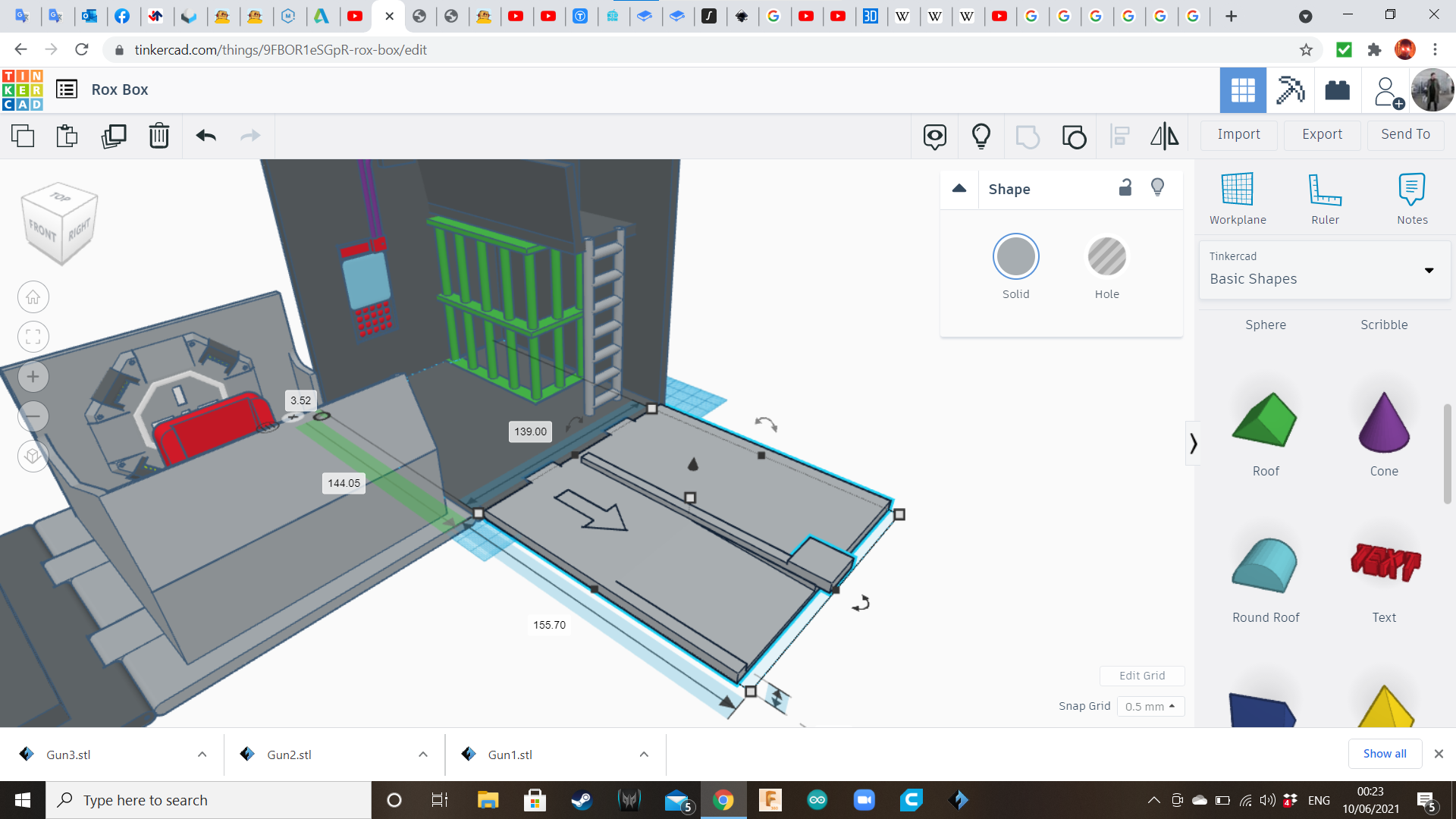Collapse the Shape inspector panel
The image size is (1456, 819).
pos(959,189)
